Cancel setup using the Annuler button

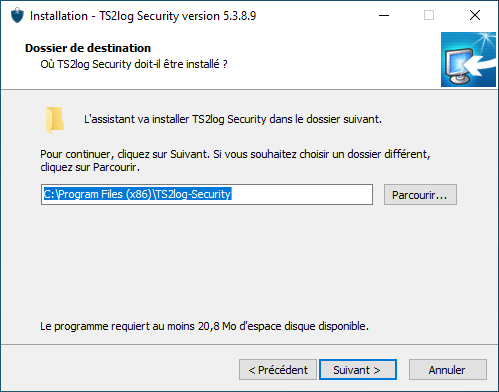tap(448, 370)
